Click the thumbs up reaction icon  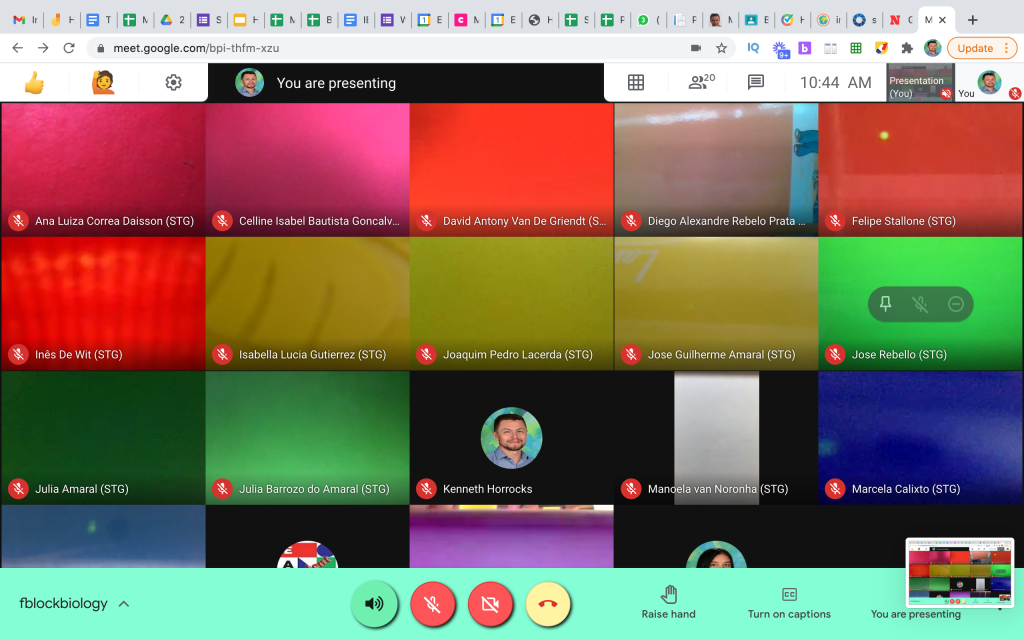coord(34,83)
